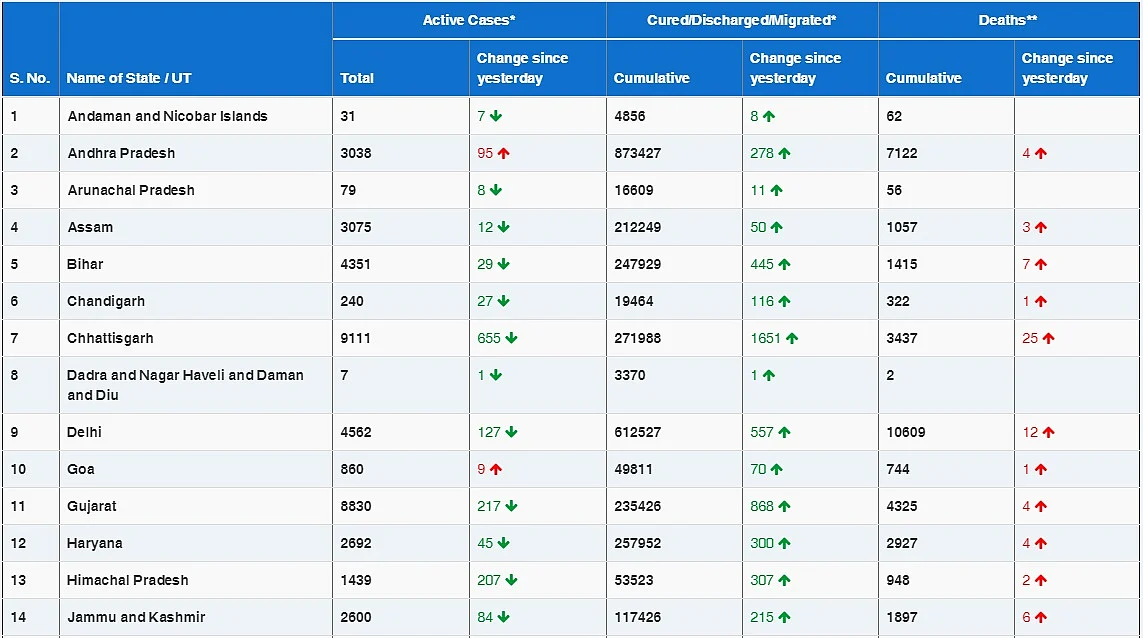1143x638 pixels.
Task: Click Goa red up arrow for active cases
Action: pos(496,470)
